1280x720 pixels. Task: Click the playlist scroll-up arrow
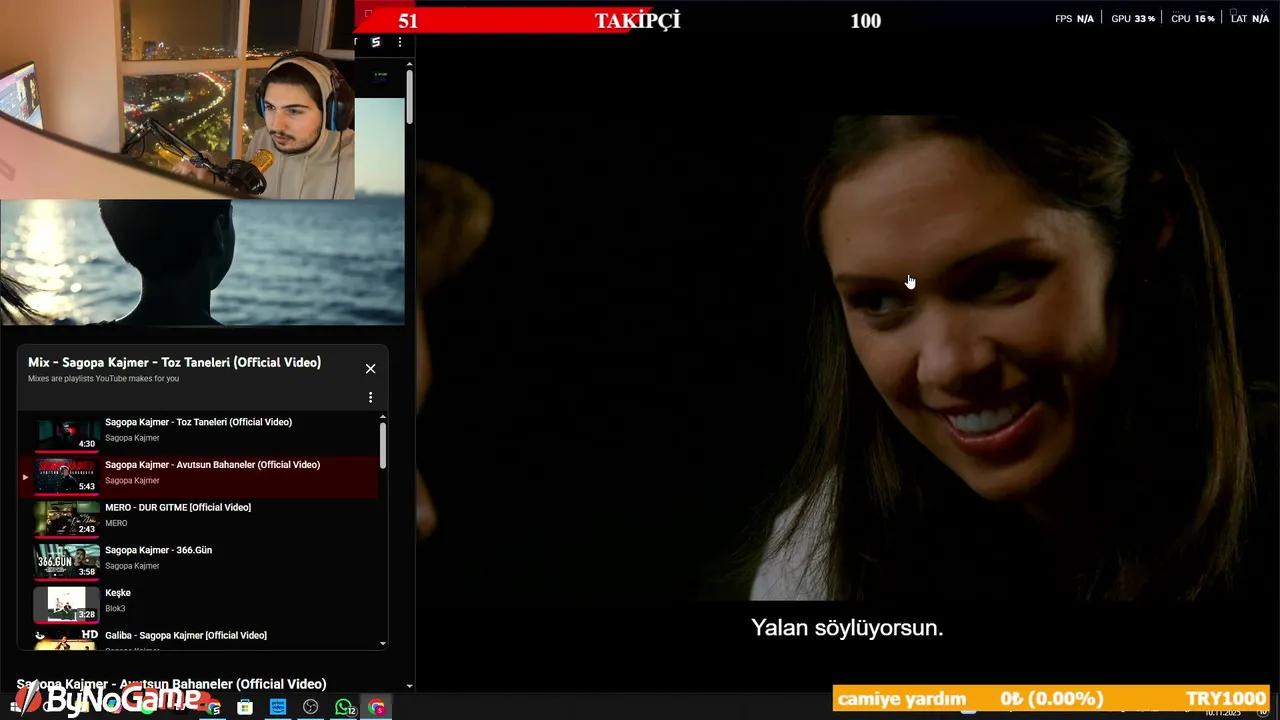(x=383, y=417)
